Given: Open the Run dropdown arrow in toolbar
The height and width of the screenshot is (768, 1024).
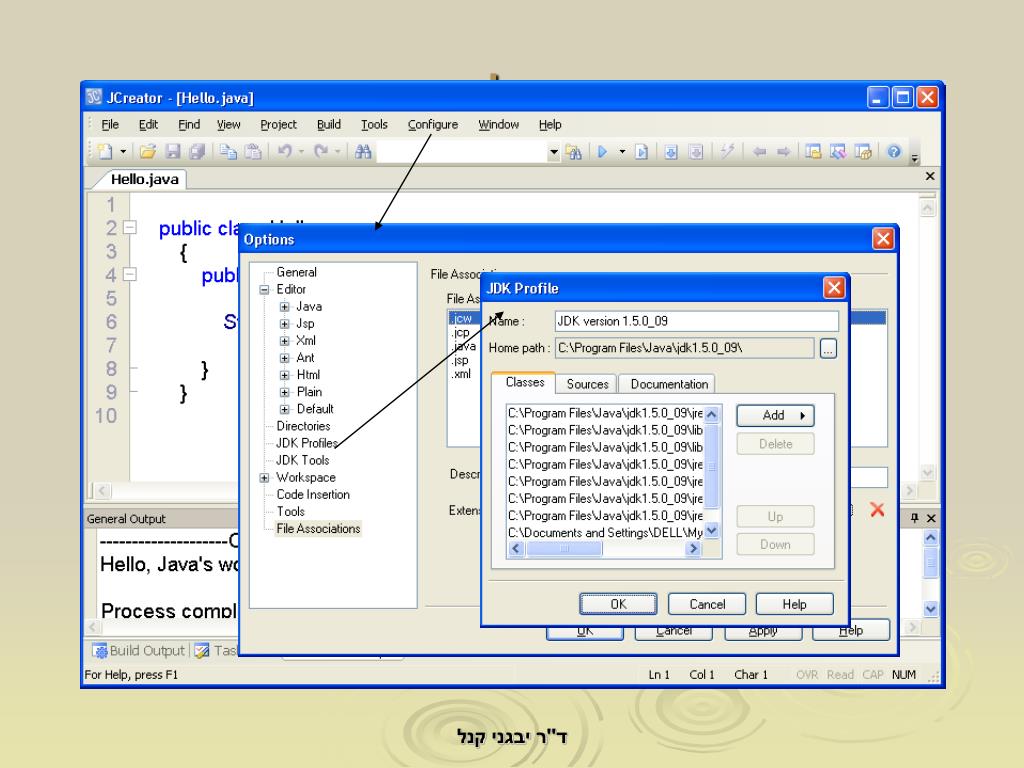Looking at the screenshot, I should tap(622, 152).
